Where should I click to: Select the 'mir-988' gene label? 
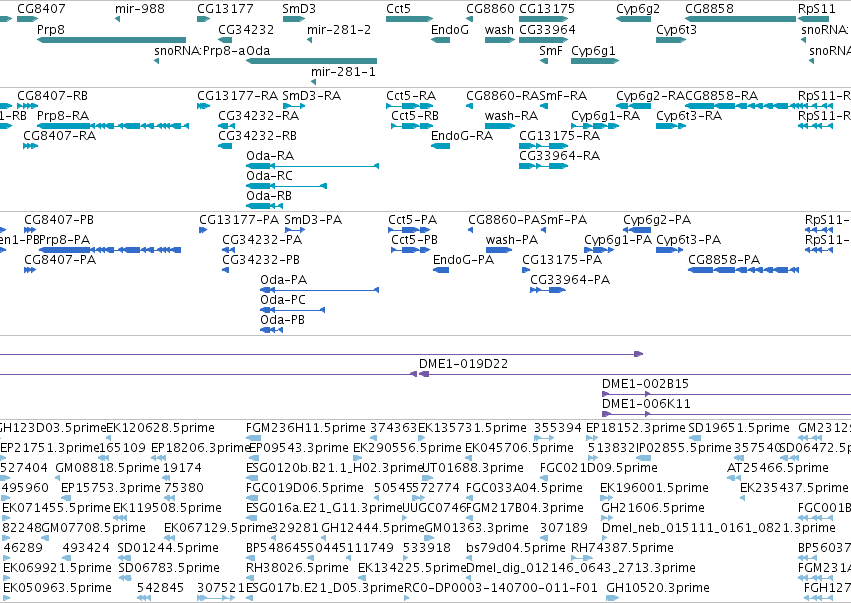click(x=140, y=9)
